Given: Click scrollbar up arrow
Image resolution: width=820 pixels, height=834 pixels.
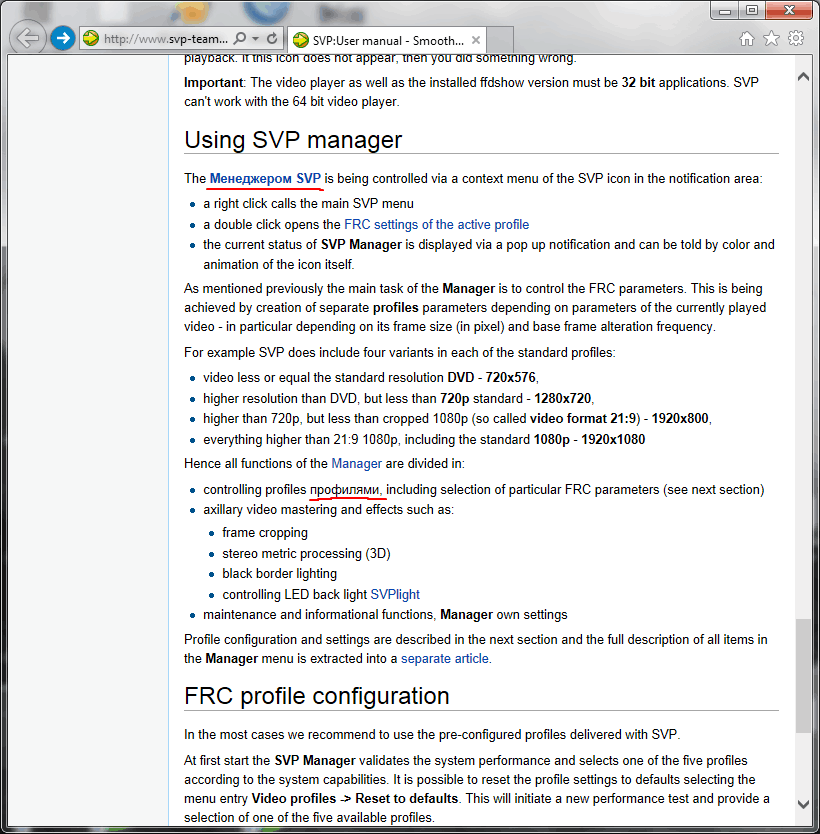Looking at the screenshot, I should tap(804, 77).
